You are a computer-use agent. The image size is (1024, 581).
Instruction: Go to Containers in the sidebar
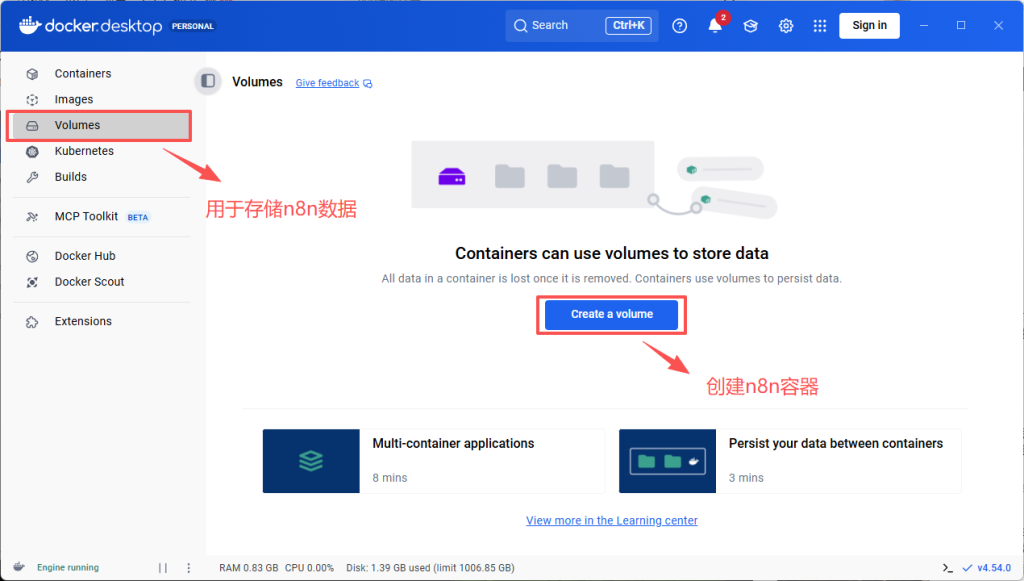[x=83, y=74]
